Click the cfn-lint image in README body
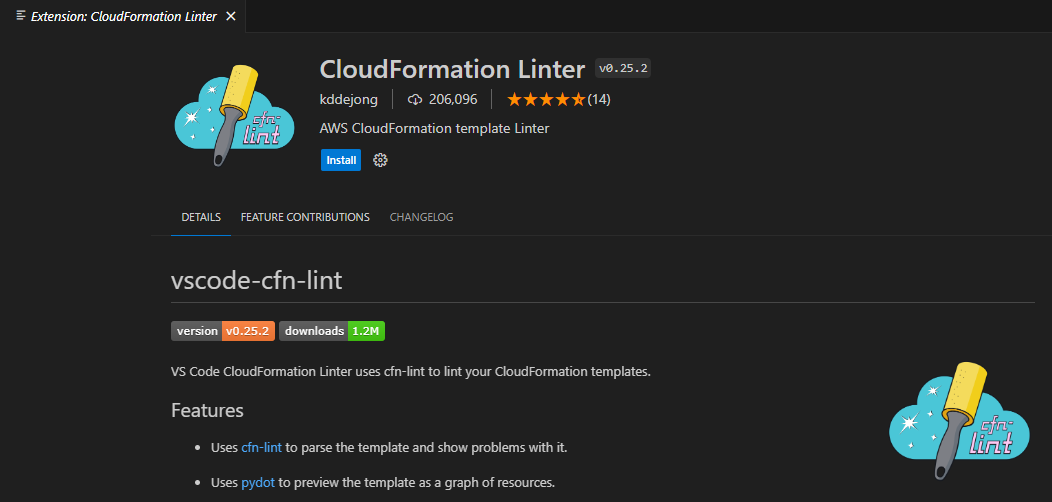The image size is (1052, 502). point(959,421)
